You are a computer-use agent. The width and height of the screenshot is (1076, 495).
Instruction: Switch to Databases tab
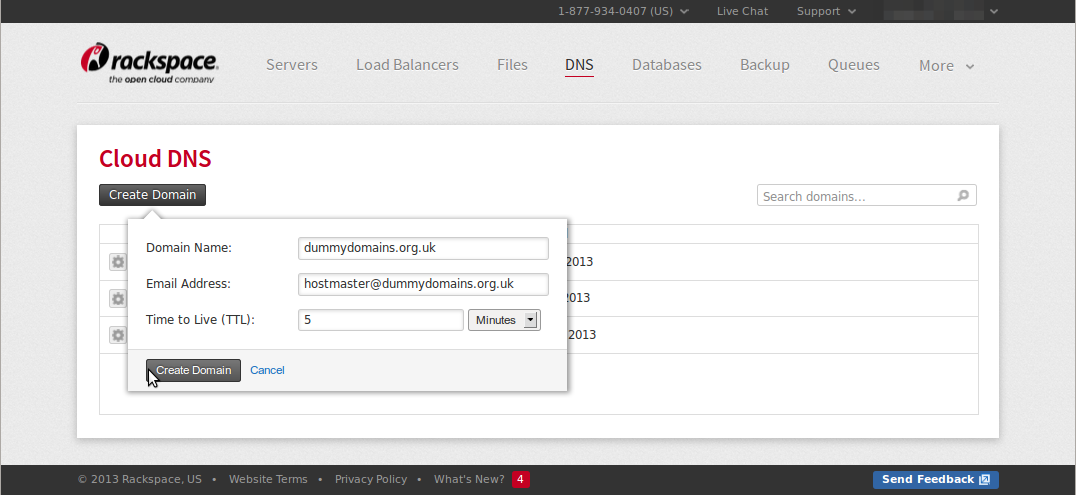point(666,65)
